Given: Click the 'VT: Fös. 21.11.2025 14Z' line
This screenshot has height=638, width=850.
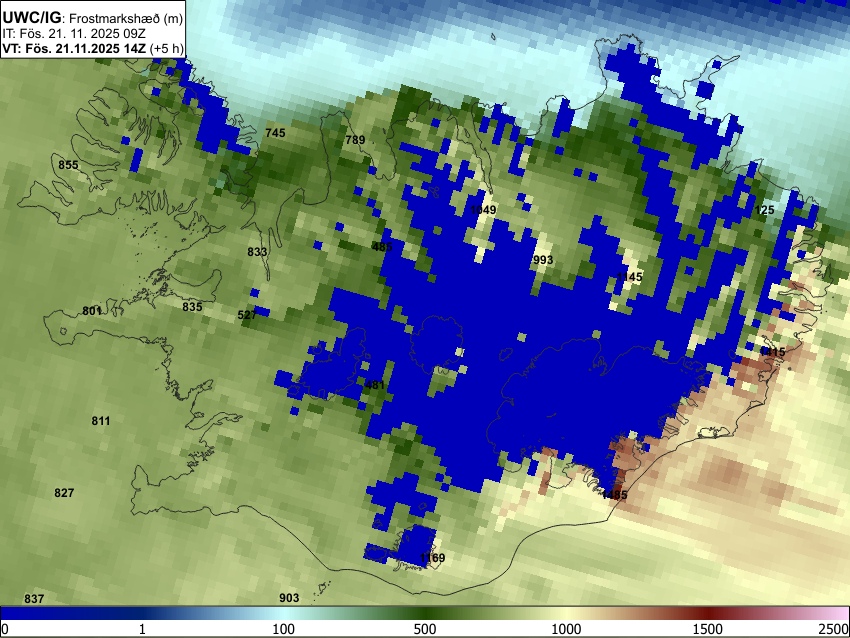Looking at the screenshot, I should [74, 48].
